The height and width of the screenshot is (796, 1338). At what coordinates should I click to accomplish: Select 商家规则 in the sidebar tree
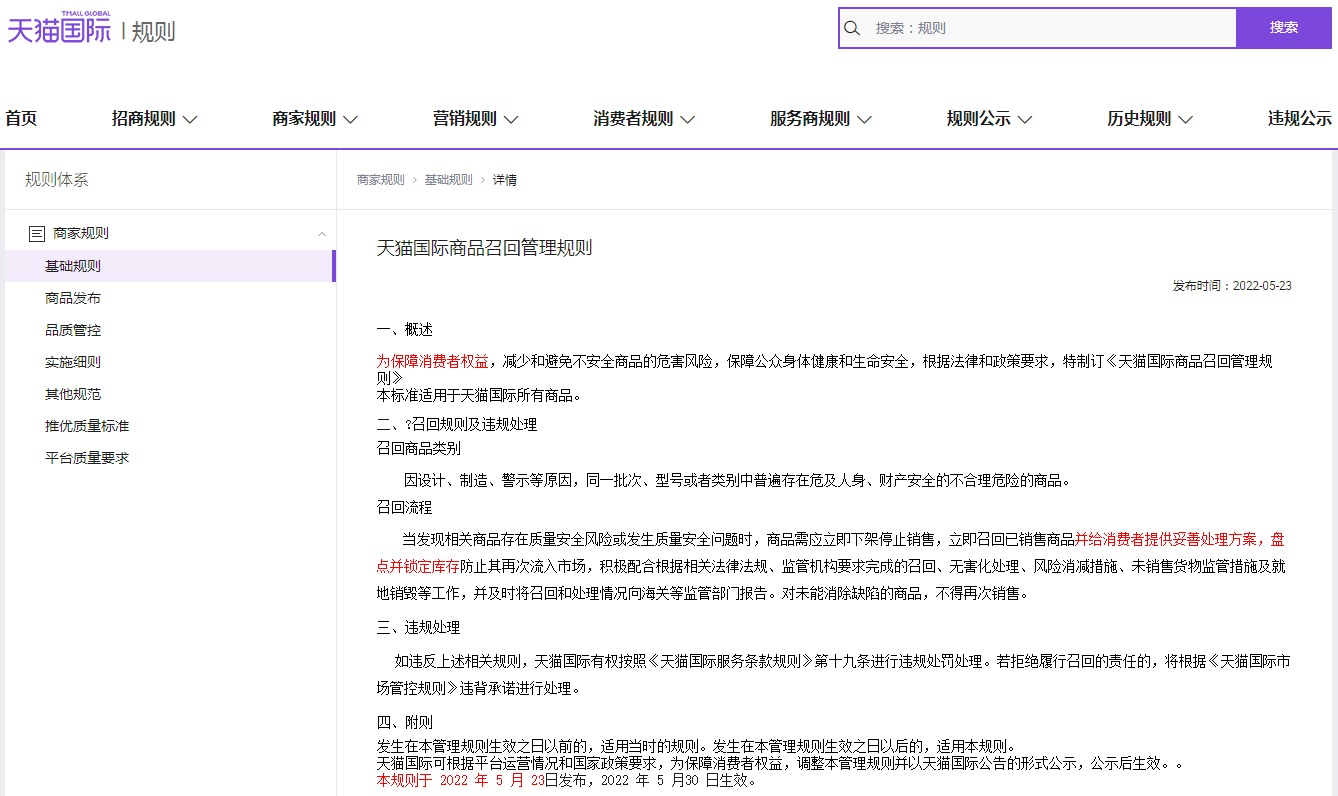tap(81, 234)
